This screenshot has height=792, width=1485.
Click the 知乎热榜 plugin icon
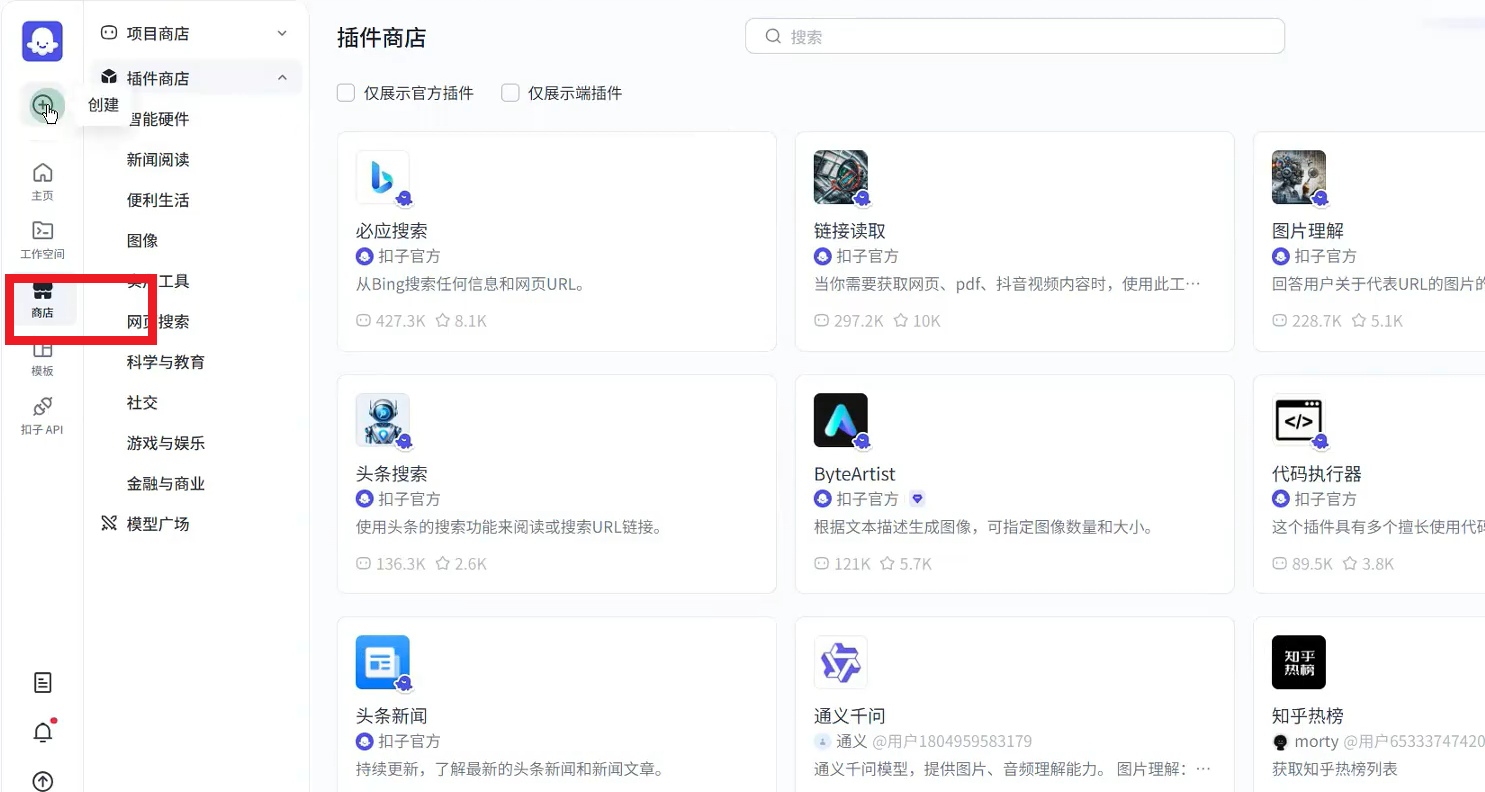1299,662
